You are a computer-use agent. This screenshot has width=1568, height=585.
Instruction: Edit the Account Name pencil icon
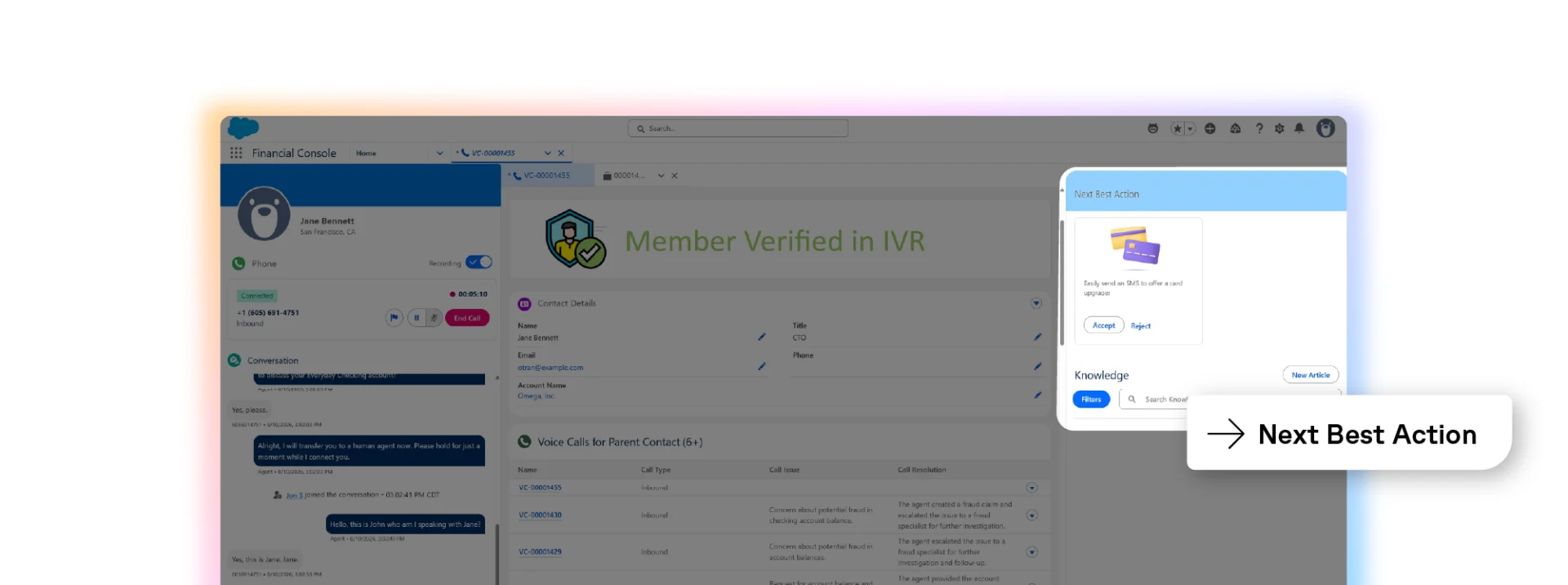1037,395
